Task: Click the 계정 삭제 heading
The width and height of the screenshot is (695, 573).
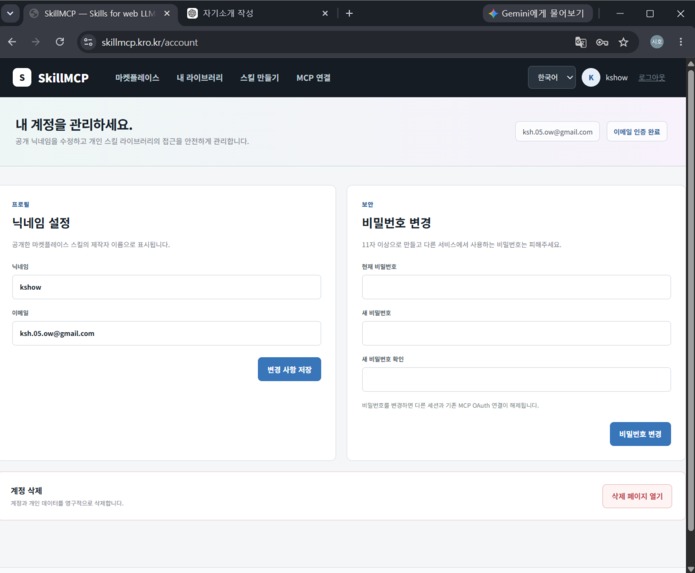Action: click(x=26, y=491)
